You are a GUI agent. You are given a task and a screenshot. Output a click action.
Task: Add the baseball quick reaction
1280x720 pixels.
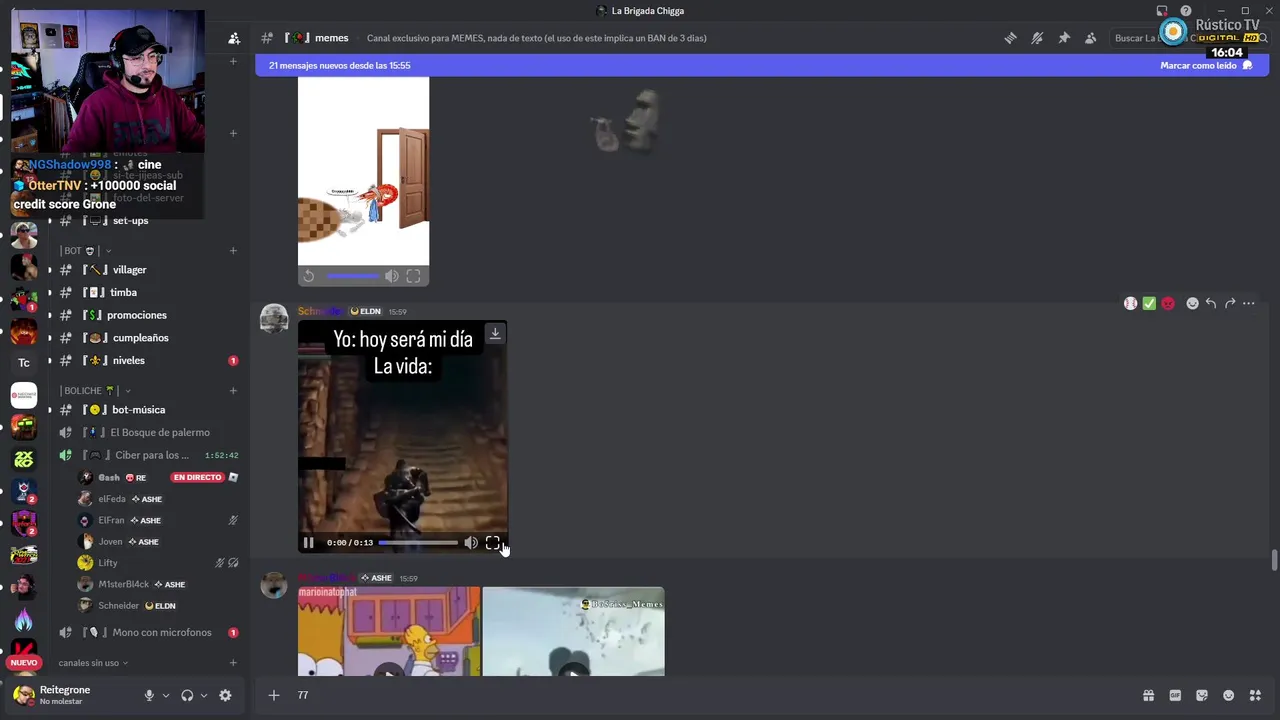coord(1130,303)
